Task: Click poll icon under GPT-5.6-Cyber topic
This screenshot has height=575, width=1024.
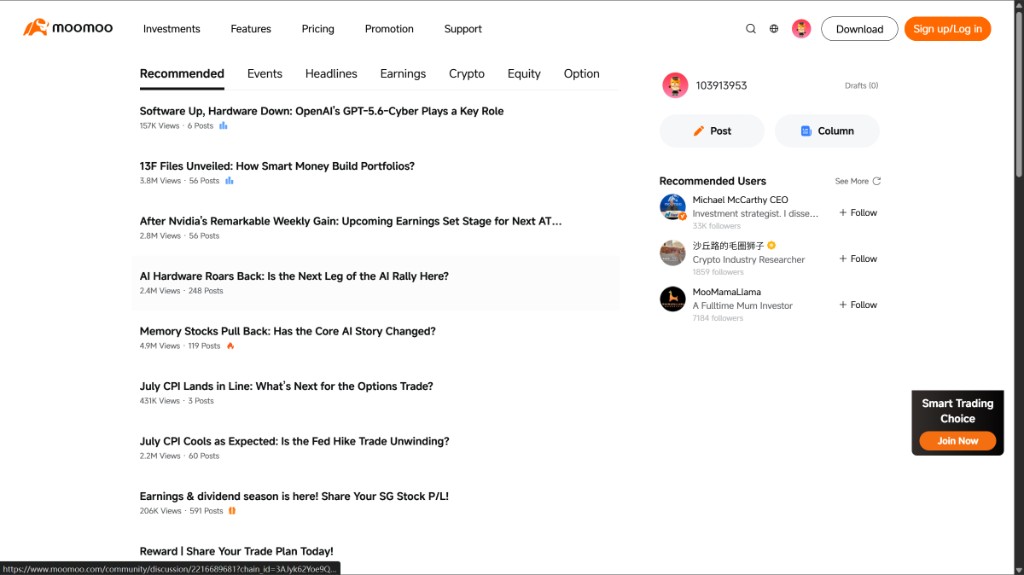Action: click(x=223, y=125)
